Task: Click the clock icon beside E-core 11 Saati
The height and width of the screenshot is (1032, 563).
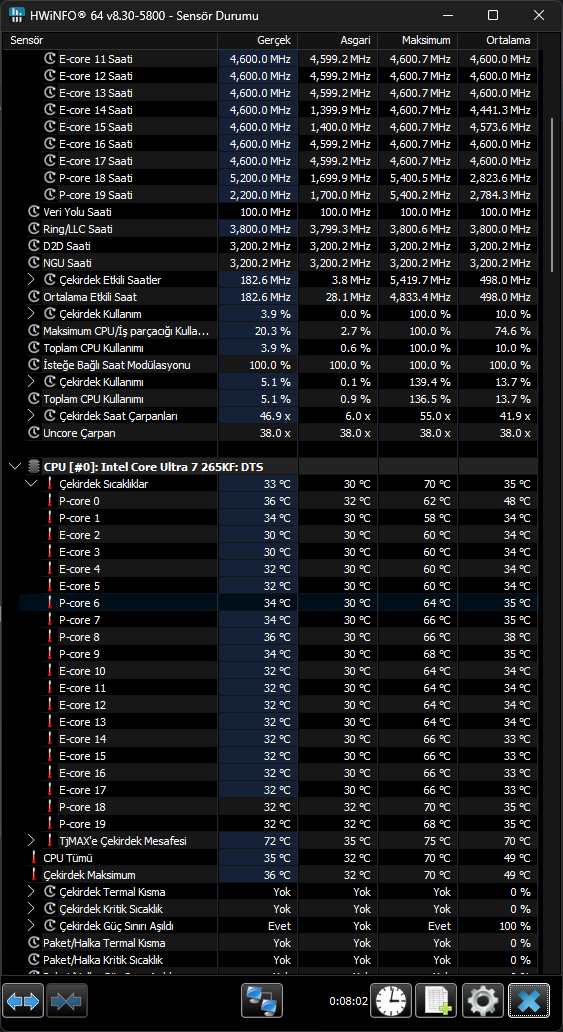Action: click(49, 59)
